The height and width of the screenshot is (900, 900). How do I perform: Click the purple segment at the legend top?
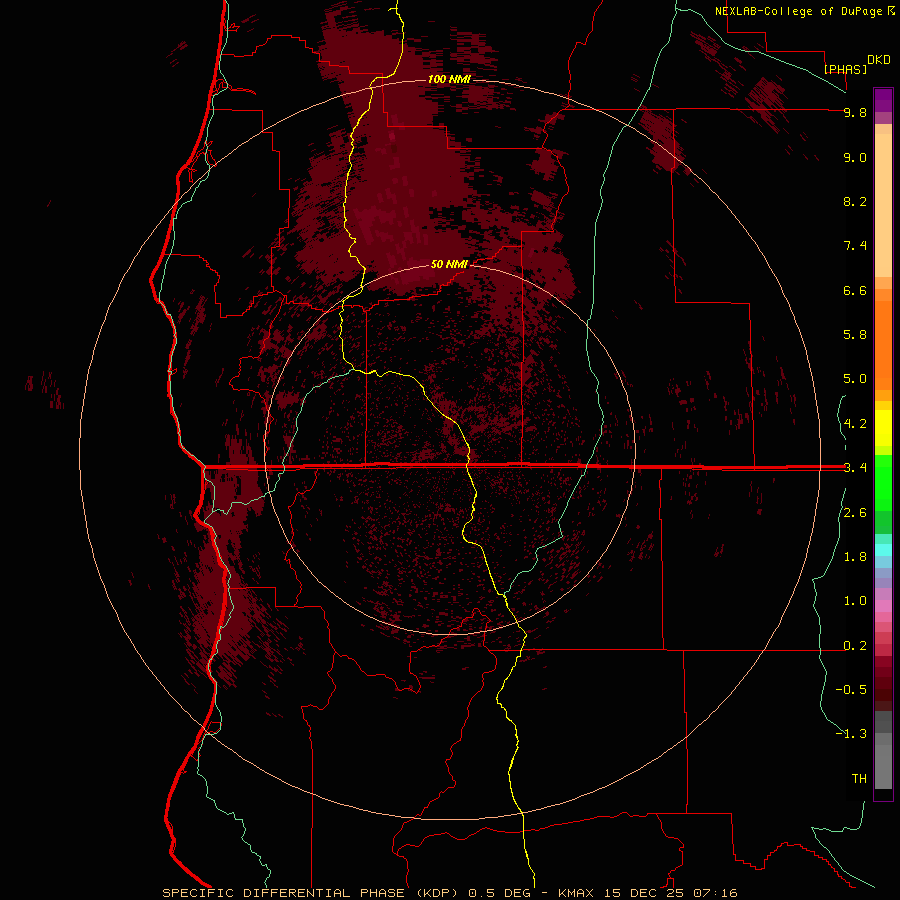pos(883,100)
